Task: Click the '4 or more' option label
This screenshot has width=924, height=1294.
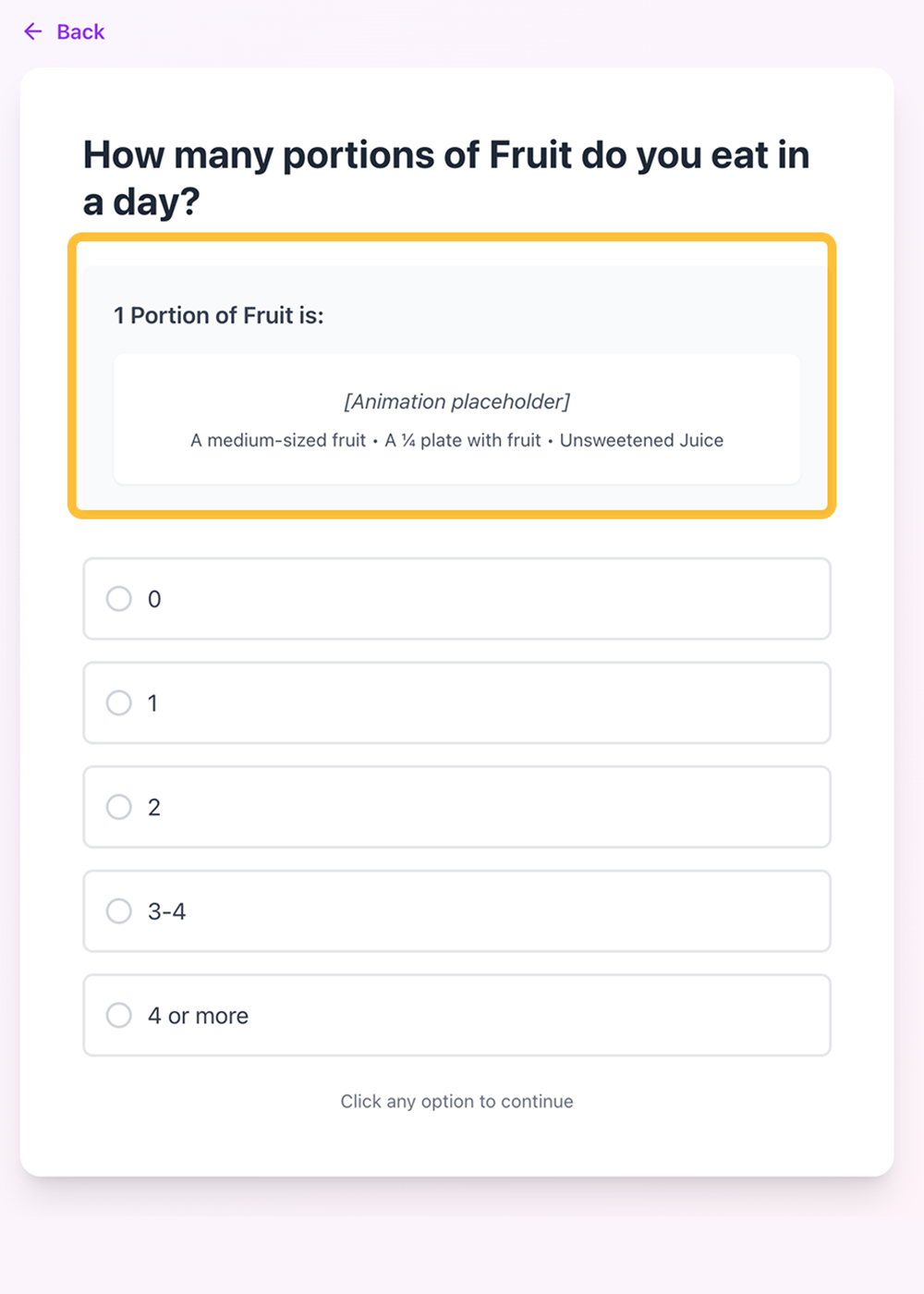Action: click(x=198, y=1016)
